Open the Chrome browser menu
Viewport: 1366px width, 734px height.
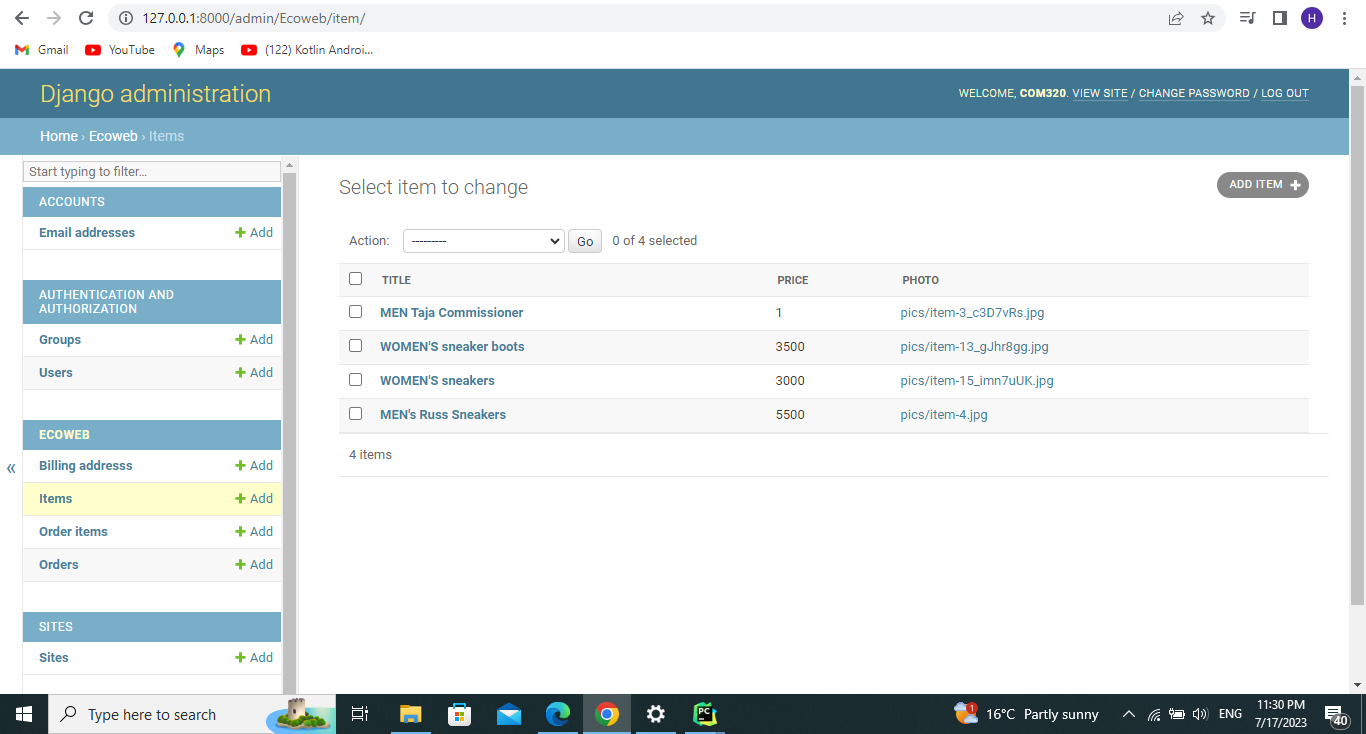point(1343,19)
